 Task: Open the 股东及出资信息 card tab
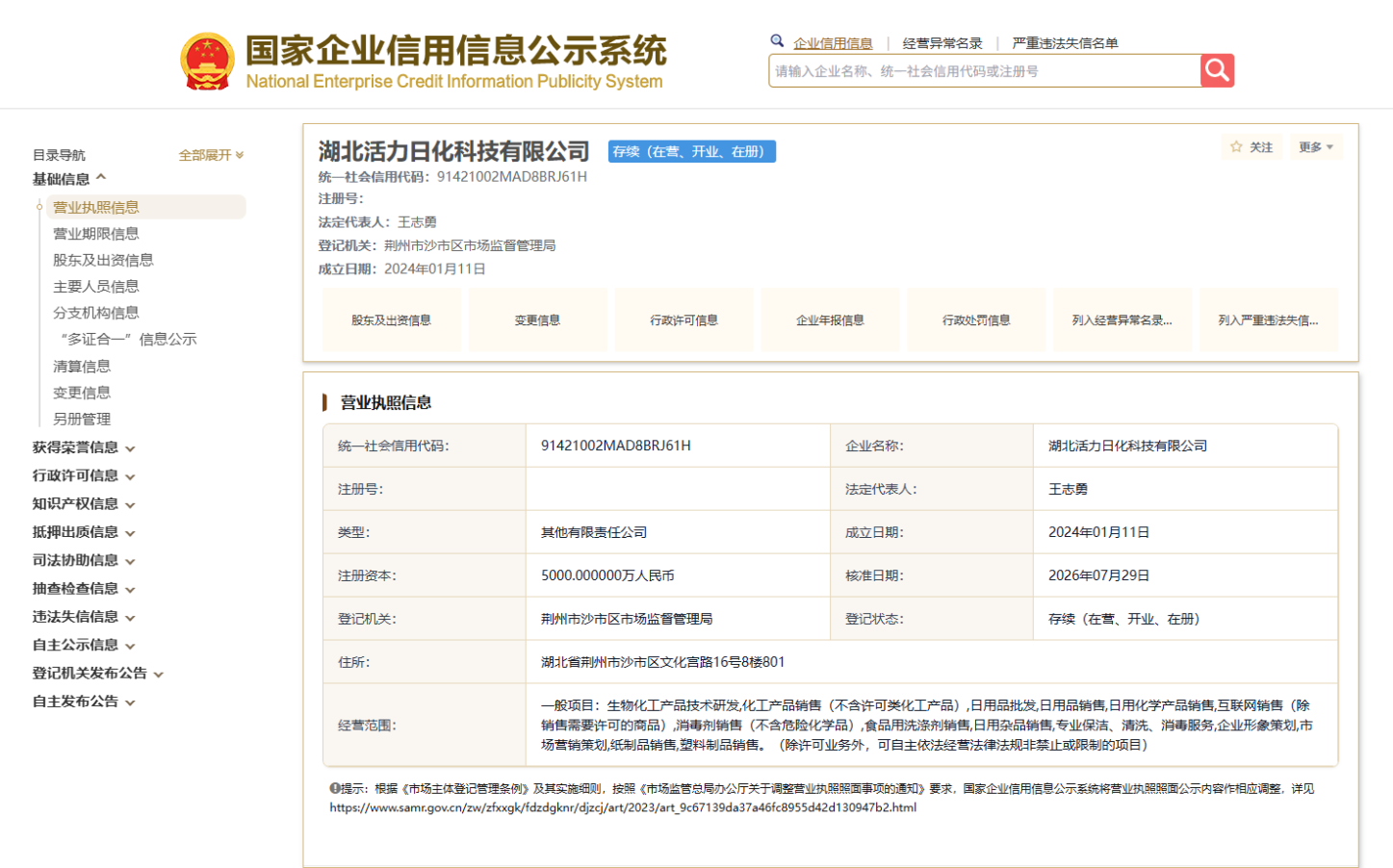pos(391,319)
